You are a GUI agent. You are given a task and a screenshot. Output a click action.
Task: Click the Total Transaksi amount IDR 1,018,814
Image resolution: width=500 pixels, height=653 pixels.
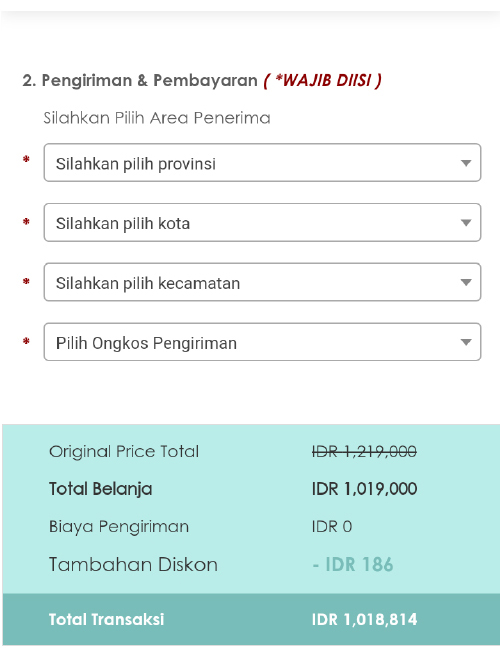364,620
